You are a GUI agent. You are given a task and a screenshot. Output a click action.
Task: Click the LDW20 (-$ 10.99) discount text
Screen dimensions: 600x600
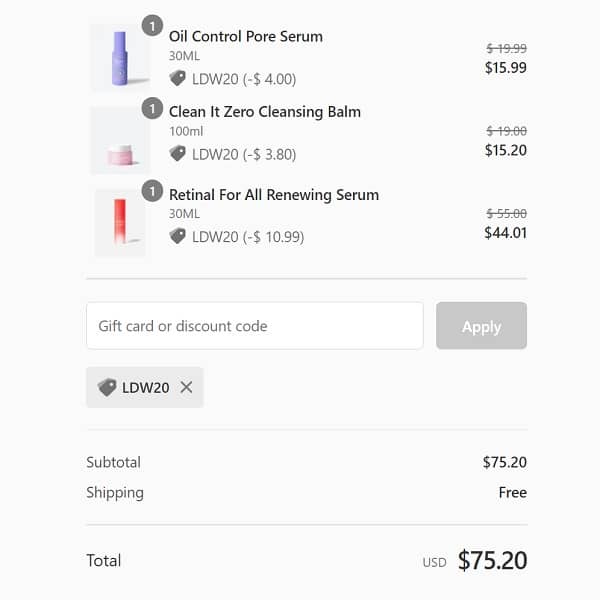(x=247, y=237)
